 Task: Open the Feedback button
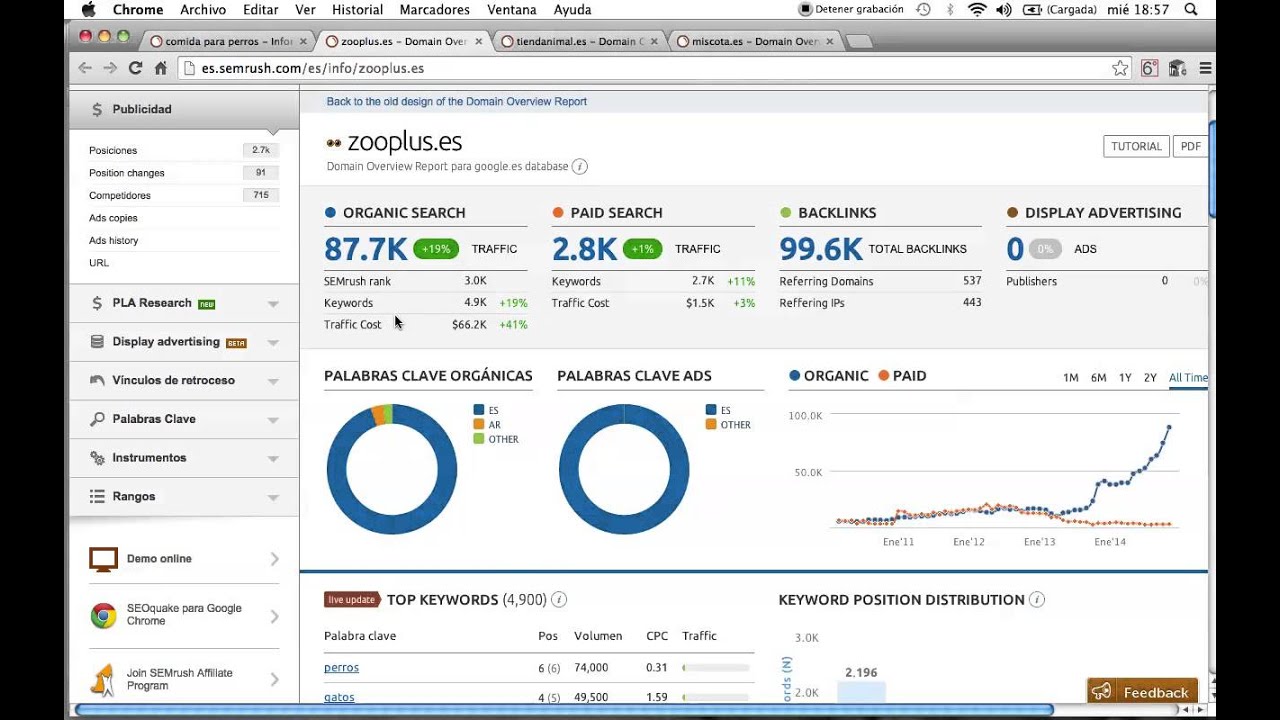pos(1142,691)
